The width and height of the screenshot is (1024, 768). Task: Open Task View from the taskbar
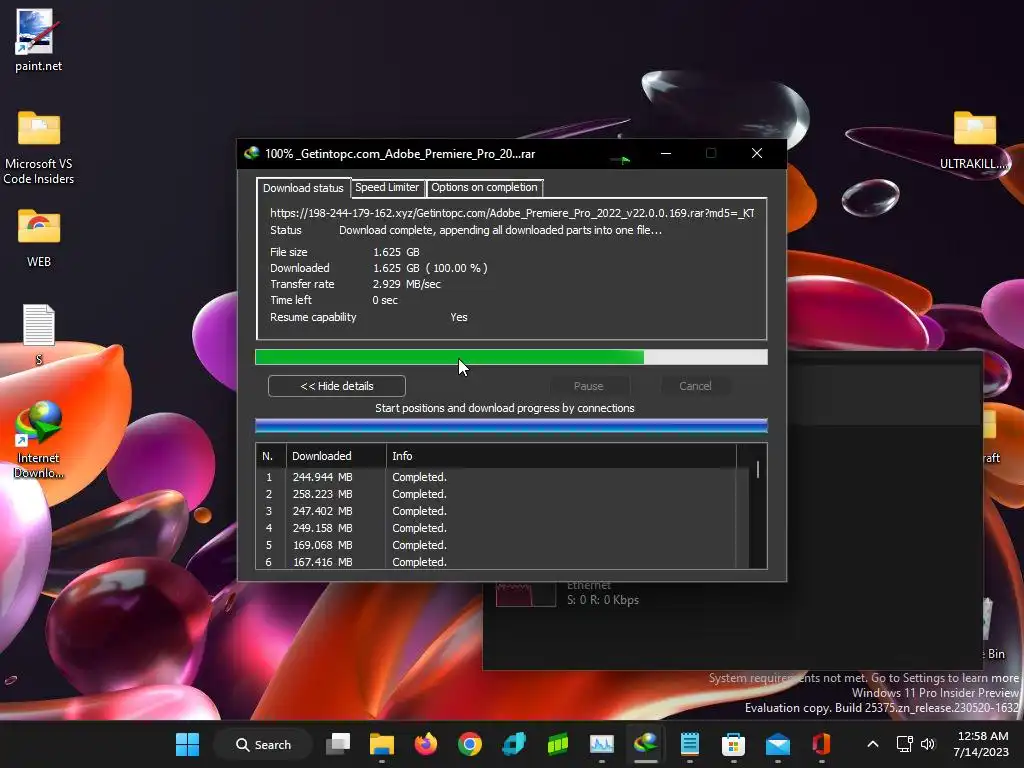tap(338, 744)
